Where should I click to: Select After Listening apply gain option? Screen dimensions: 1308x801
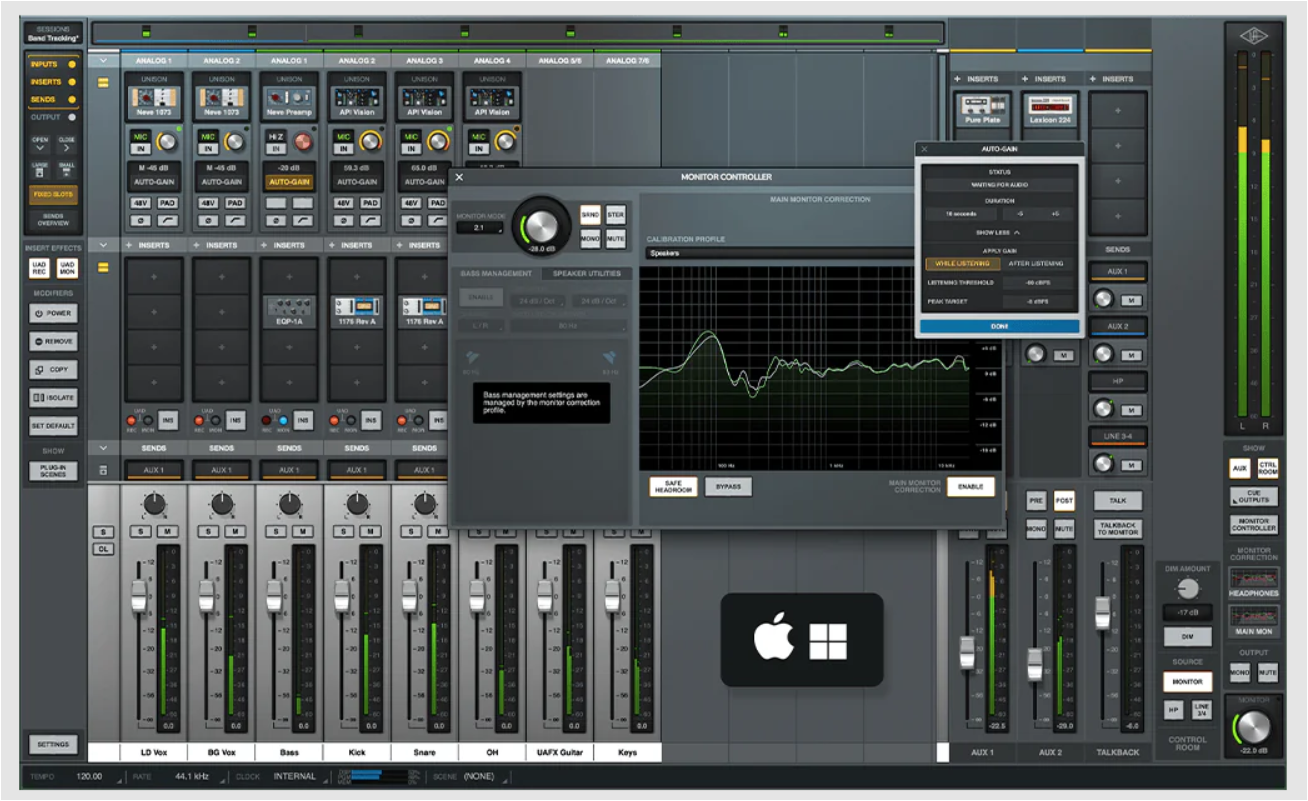(x=1036, y=264)
